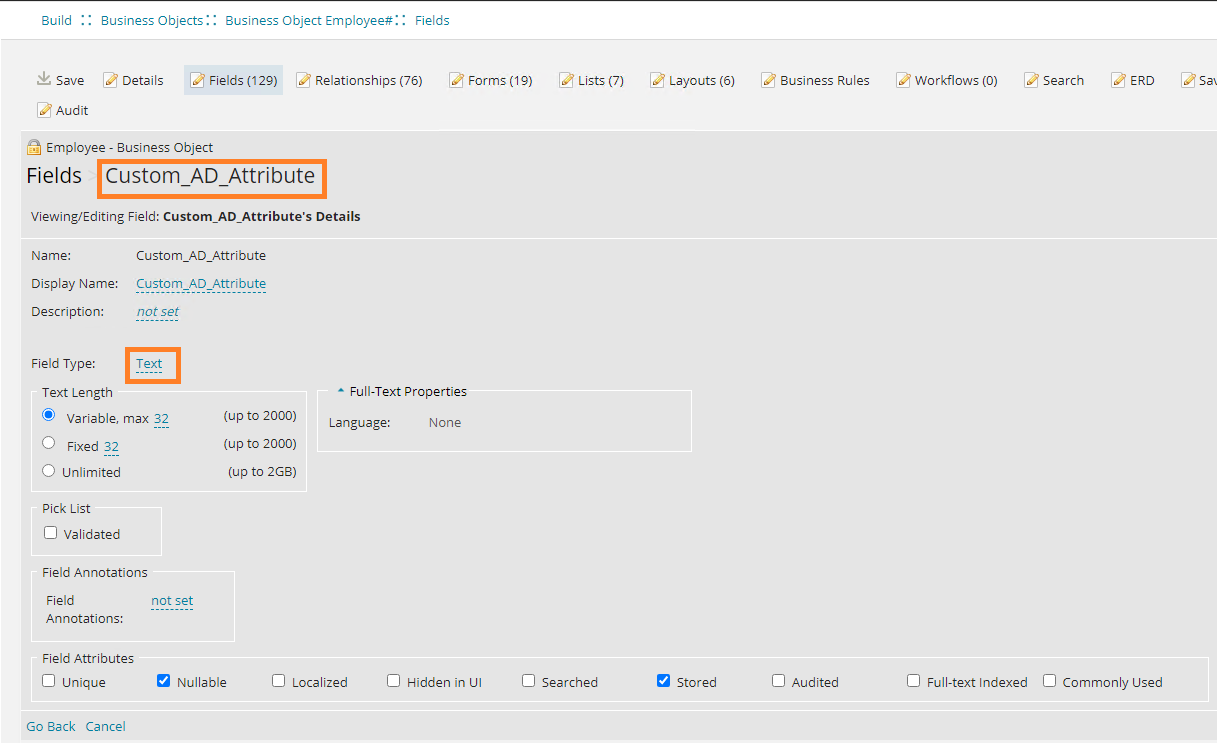Switch to the Details tab
1217x743 pixels.
click(133, 79)
